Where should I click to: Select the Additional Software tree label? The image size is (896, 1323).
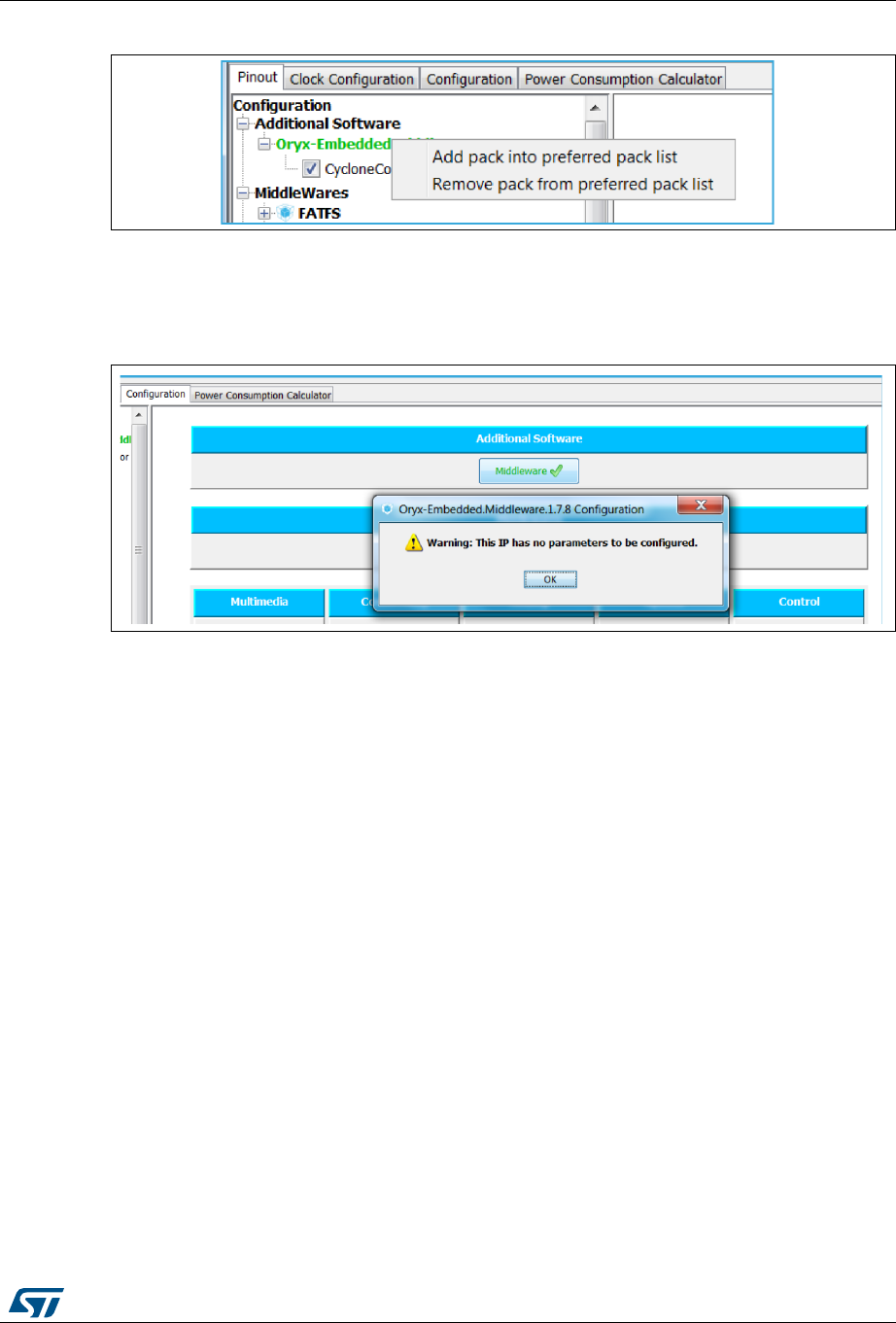click(x=327, y=123)
